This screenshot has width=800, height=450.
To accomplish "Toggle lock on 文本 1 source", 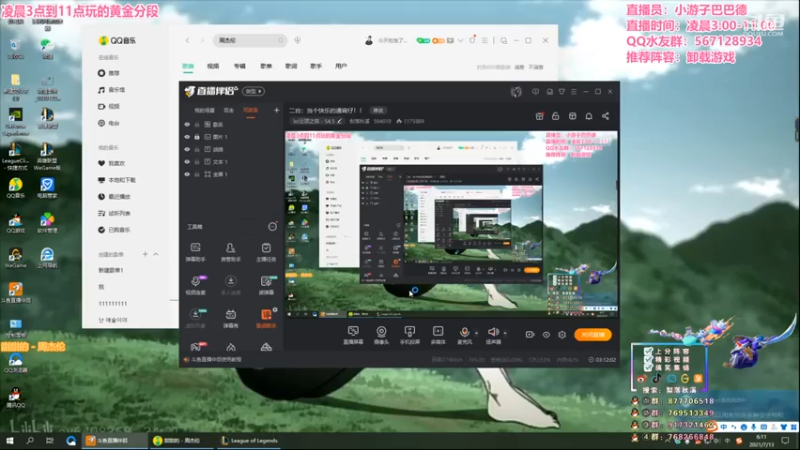I will click(197, 162).
